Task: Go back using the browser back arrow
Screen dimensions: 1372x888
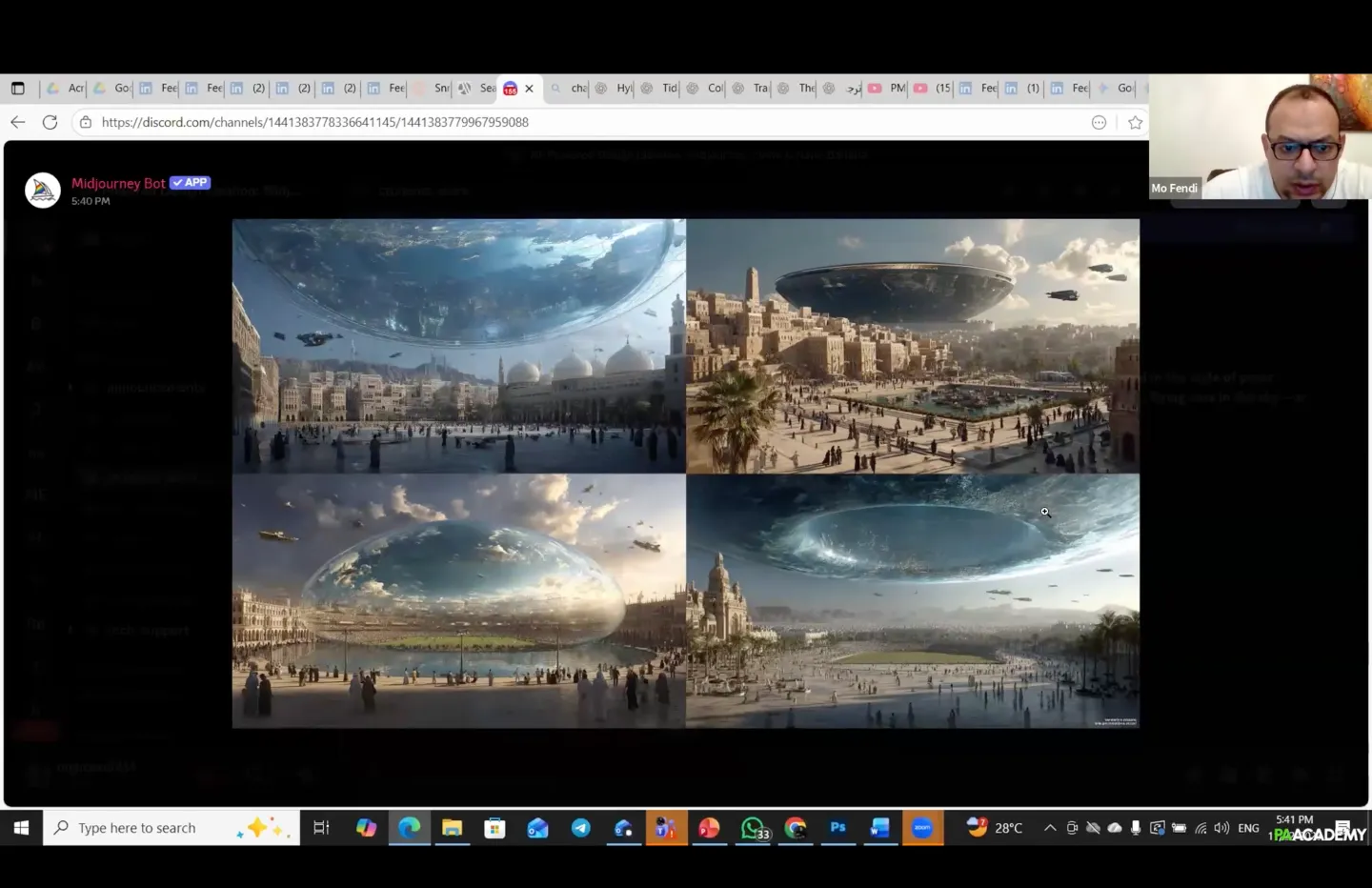Action: (x=18, y=122)
